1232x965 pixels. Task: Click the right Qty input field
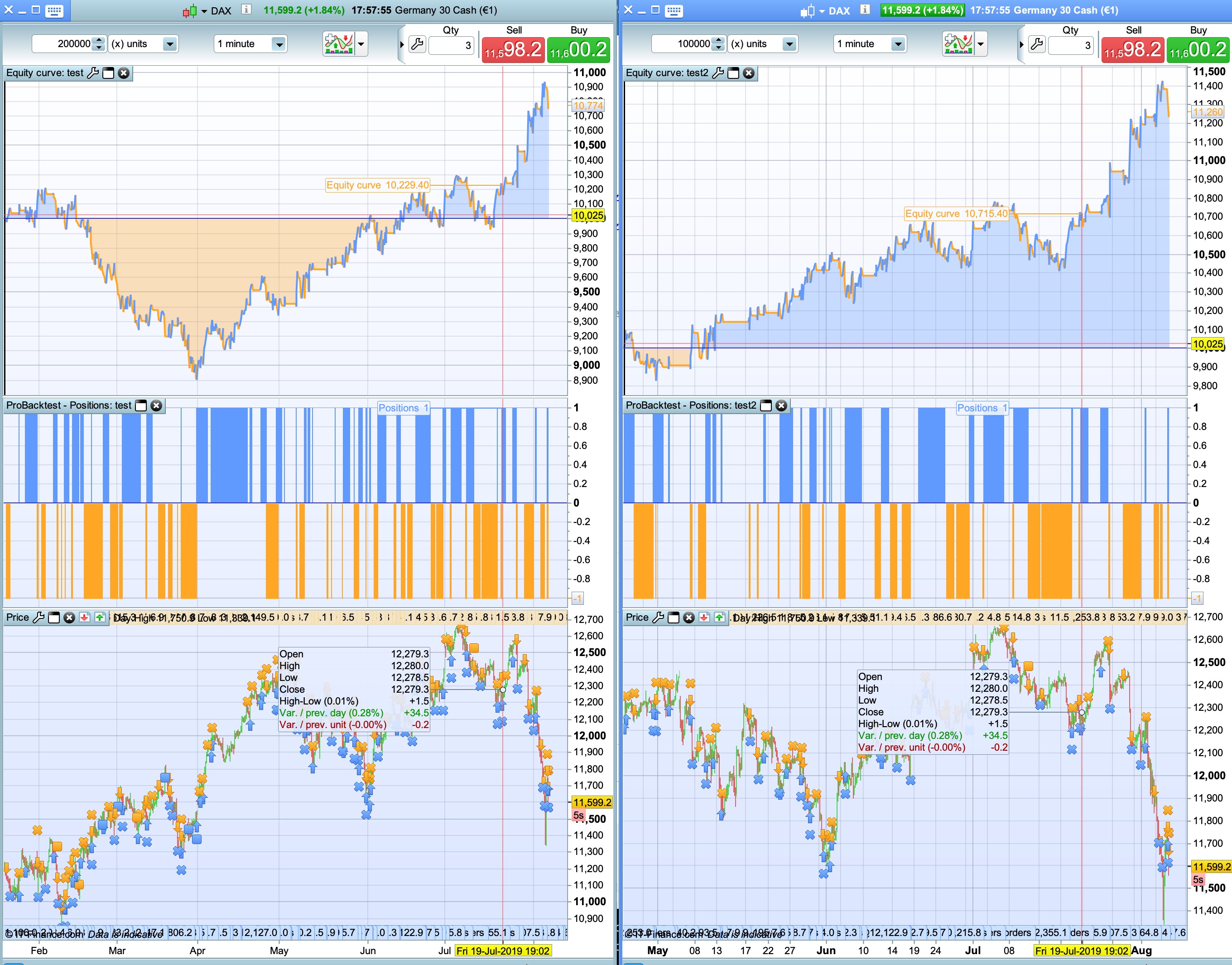(x=1070, y=45)
